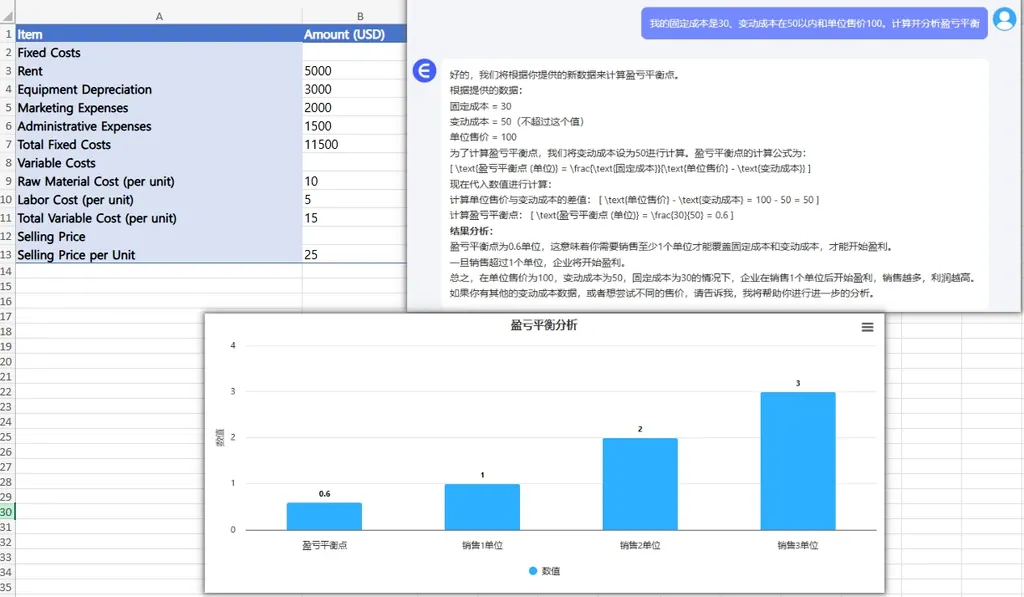Select the Selling Price per Unit value 25
Screen dimensions: 1024x597
(354, 255)
